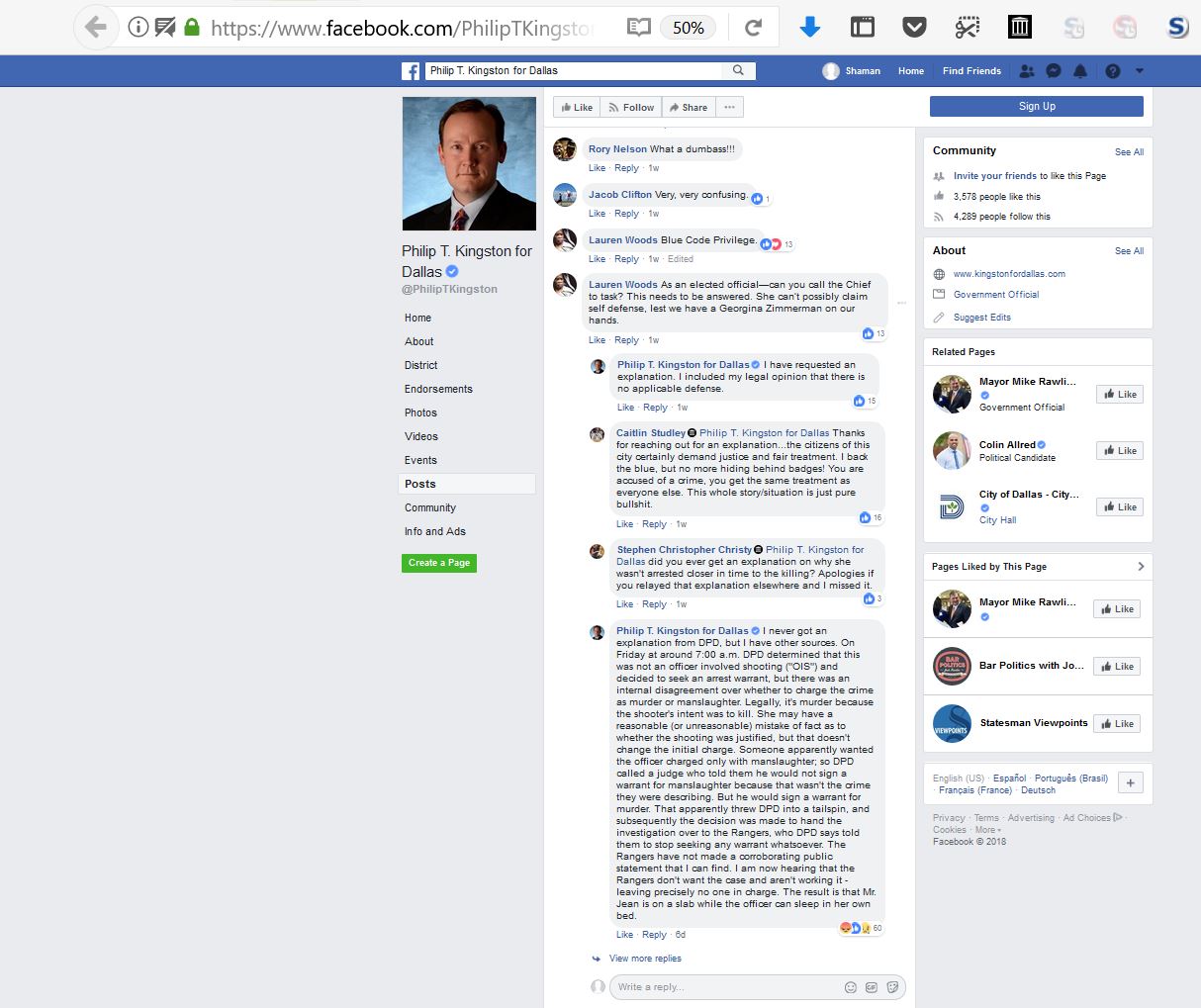The height and width of the screenshot is (1008, 1201).
Task: Toggle Follow on the page
Action: 630,108
